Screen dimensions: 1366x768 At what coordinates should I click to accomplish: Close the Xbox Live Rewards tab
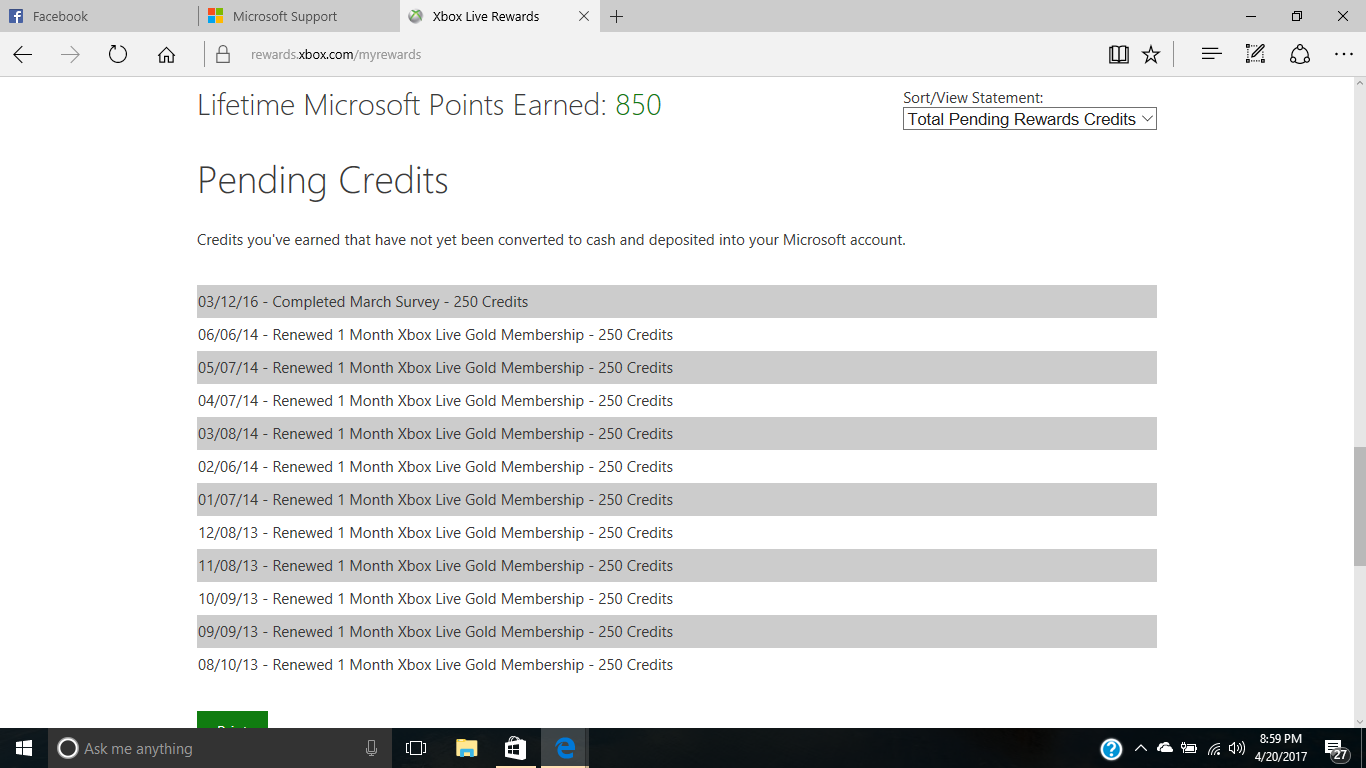584,17
